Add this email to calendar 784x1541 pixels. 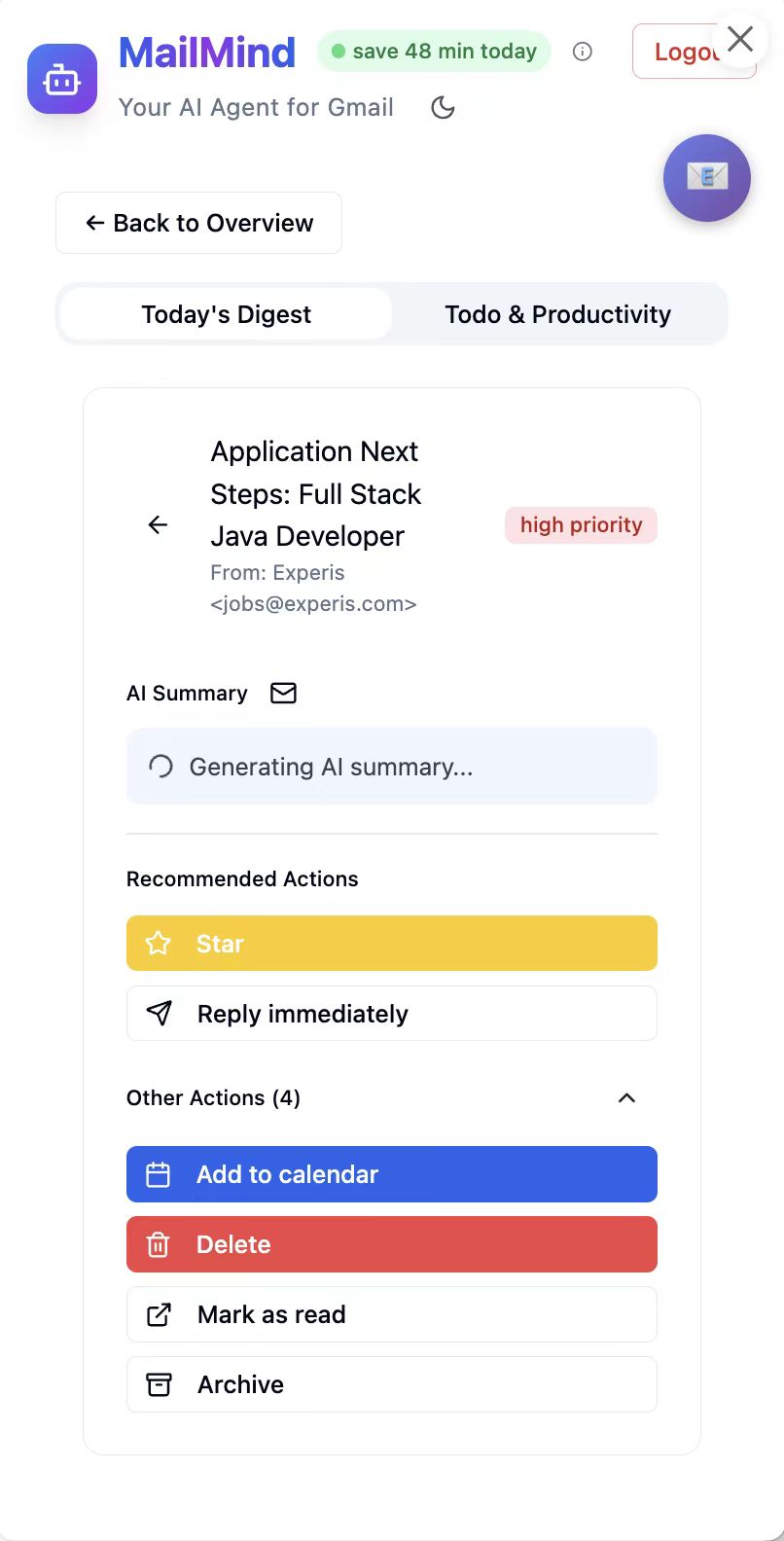[392, 1174]
